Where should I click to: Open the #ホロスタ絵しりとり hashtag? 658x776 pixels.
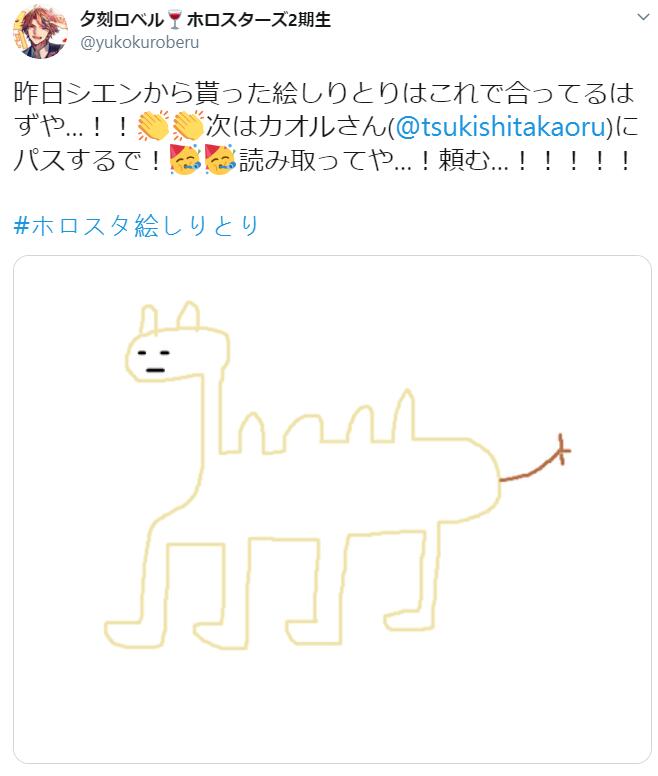coord(136,226)
